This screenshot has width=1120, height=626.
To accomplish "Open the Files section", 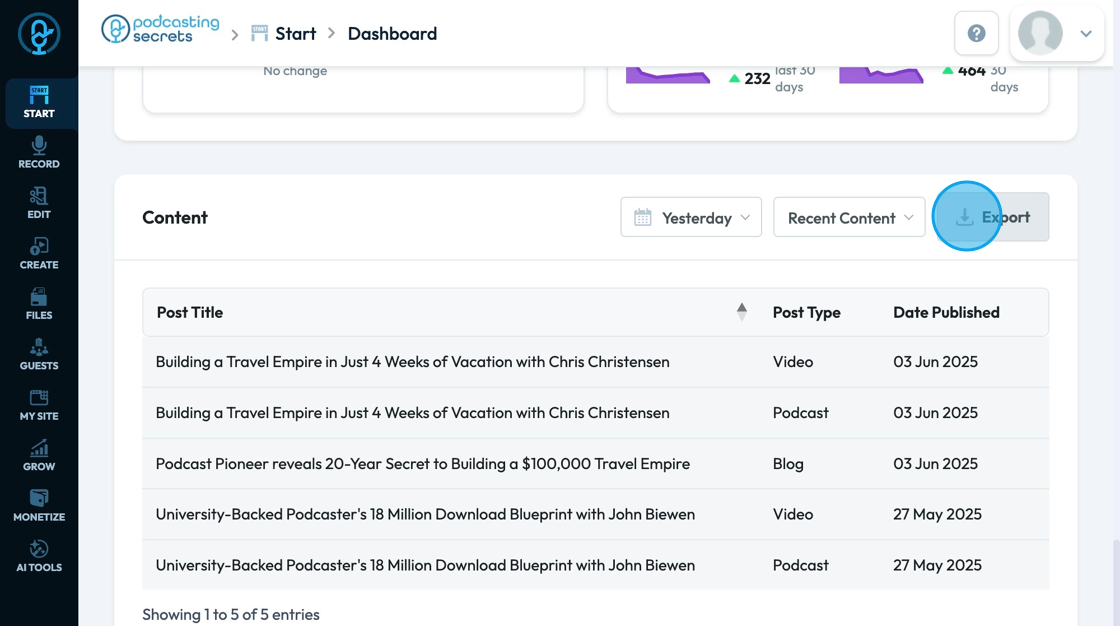I will 39,304.
